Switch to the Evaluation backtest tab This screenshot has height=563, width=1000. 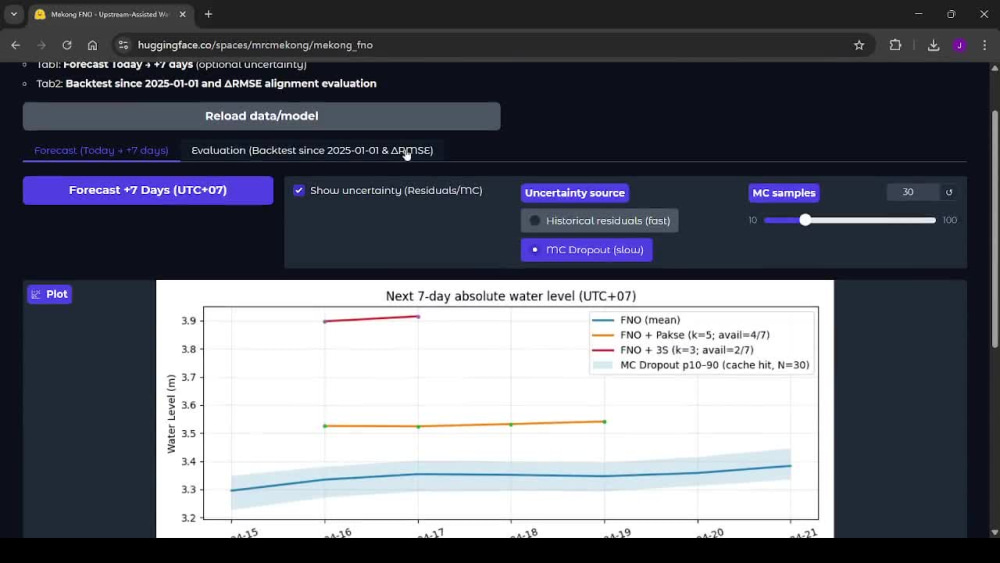tap(312, 150)
